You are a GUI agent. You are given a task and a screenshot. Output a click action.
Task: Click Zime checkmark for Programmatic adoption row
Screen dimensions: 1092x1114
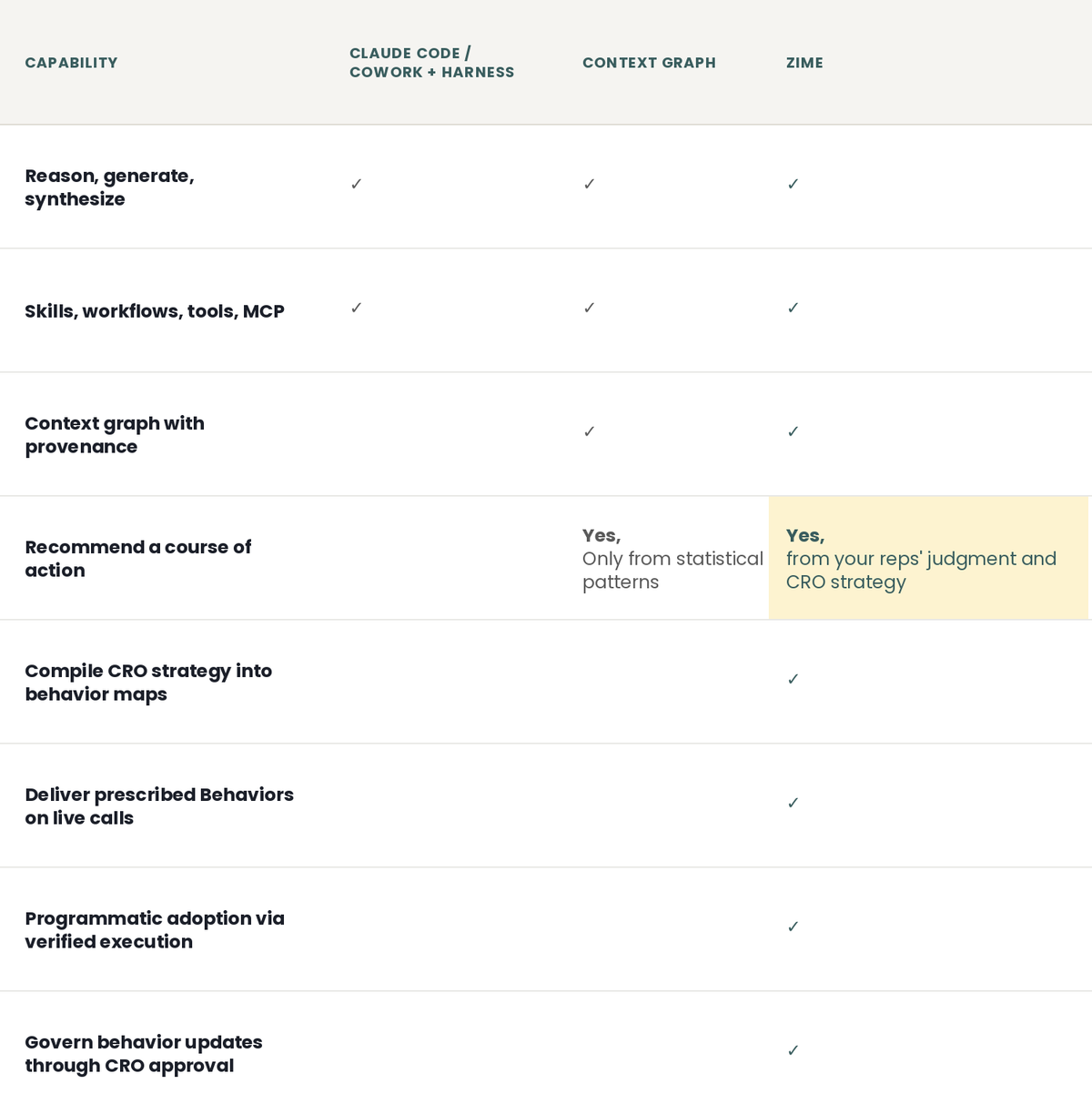point(793,927)
